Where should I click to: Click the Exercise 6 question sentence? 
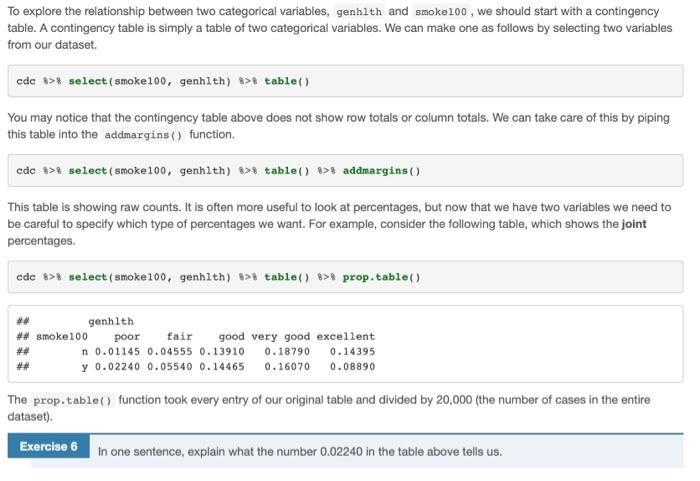(300, 452)
